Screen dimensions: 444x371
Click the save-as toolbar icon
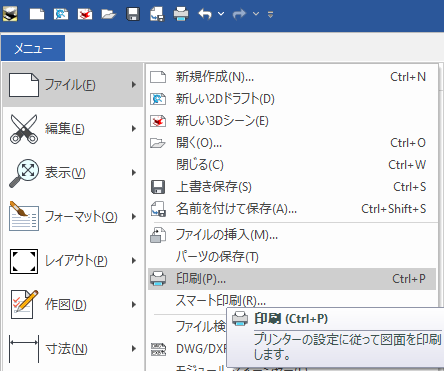[x=157, y=14]
